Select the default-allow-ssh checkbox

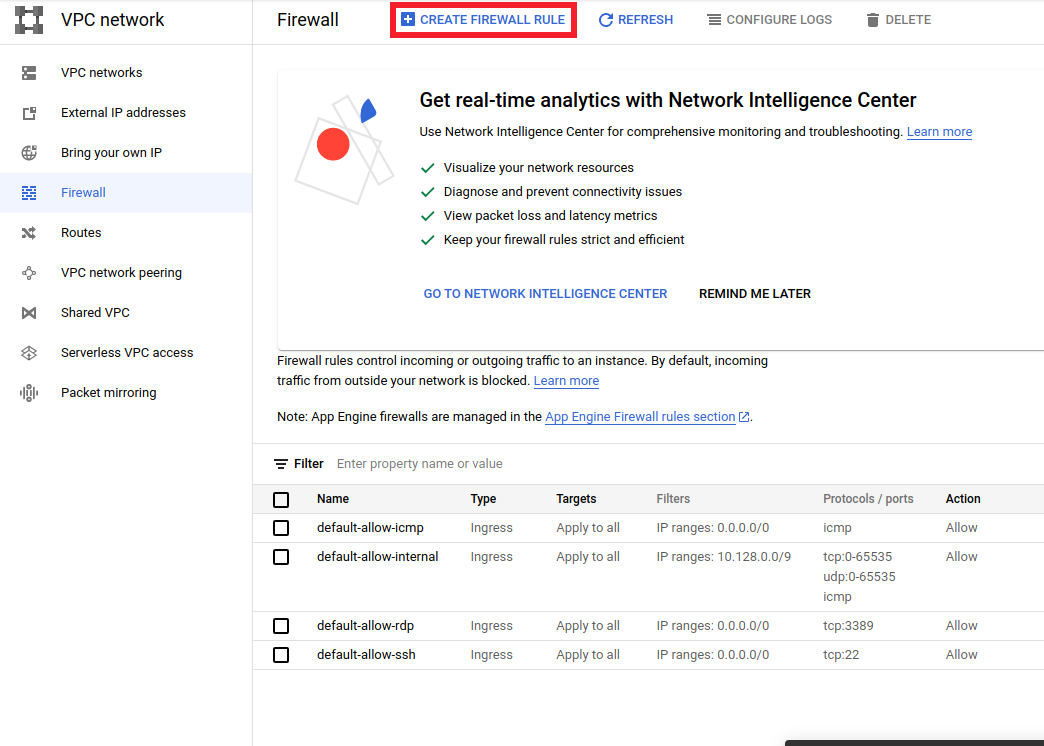281,654
